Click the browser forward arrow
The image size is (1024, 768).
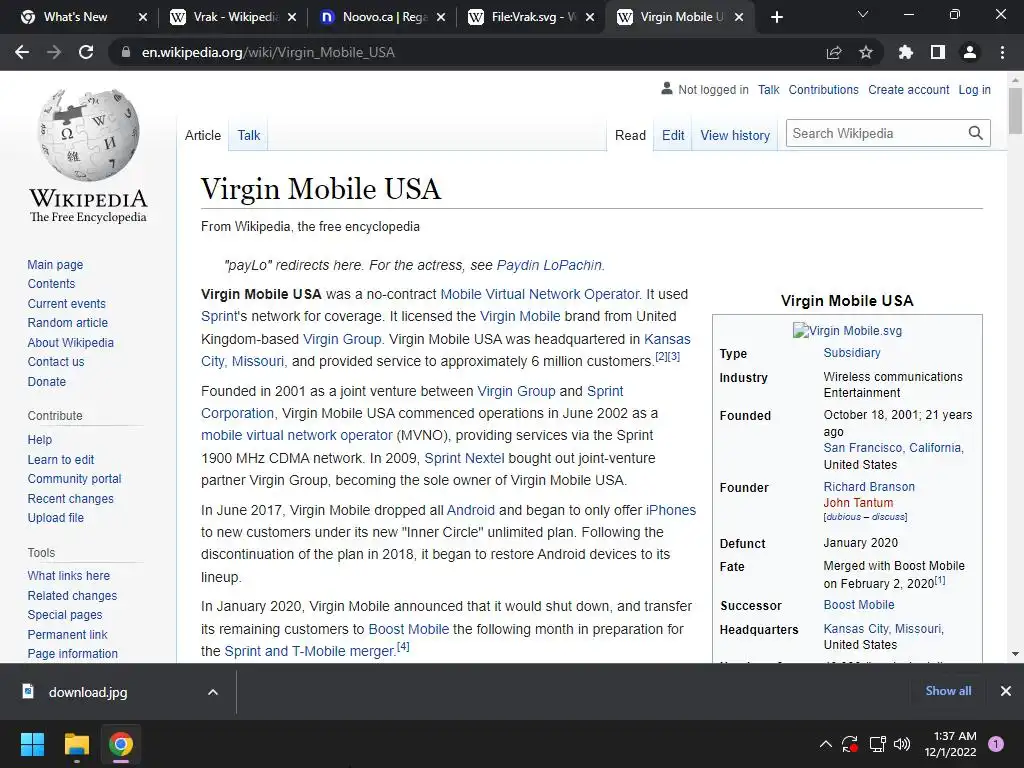point(54,52)
